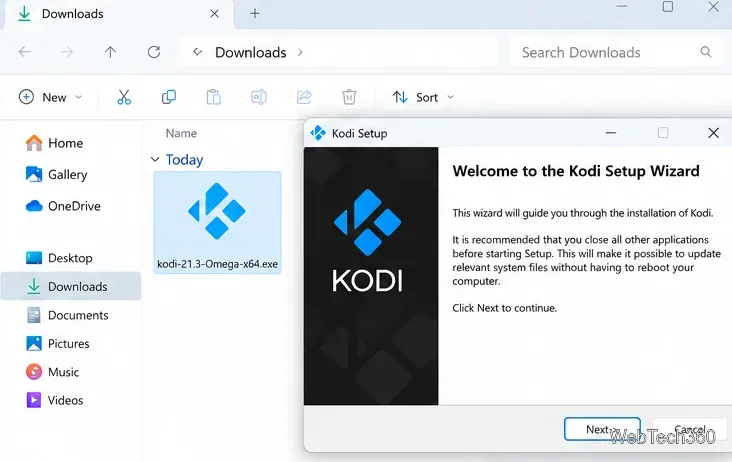Screen dimensions: 732x462
Task: Open the New item dropdown
Action: 50,97
